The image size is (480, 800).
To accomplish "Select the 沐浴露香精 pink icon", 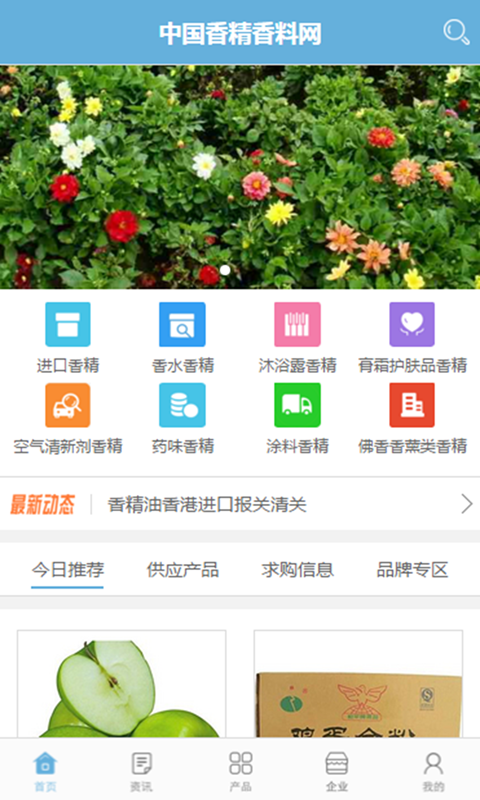I will (297, 324).
